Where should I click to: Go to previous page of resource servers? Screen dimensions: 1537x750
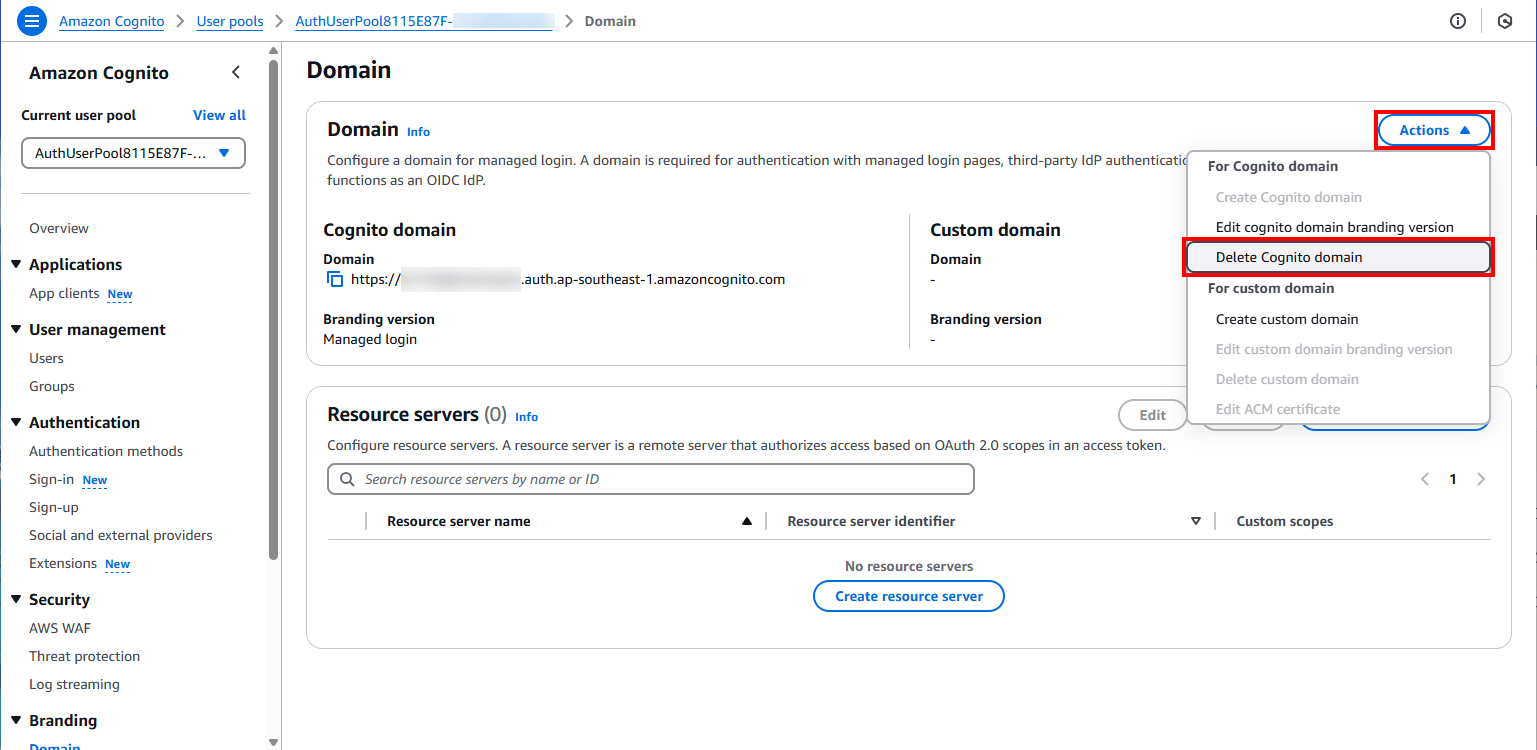(x=1425, y=479)
